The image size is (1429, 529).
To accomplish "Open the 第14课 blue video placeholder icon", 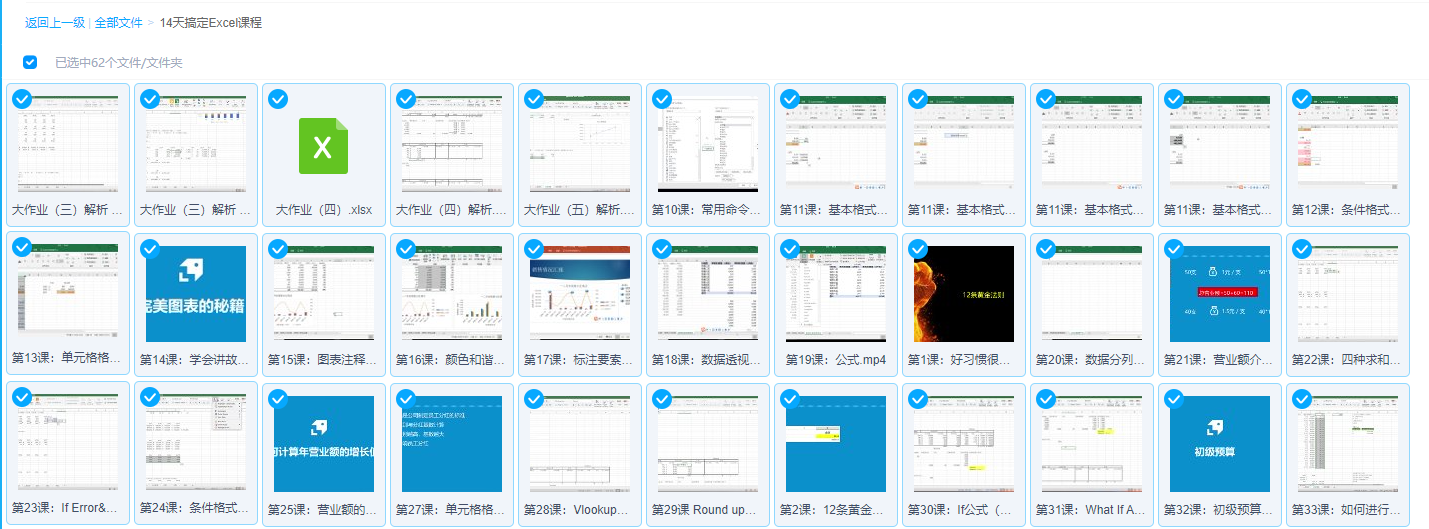I will (195, 294).
